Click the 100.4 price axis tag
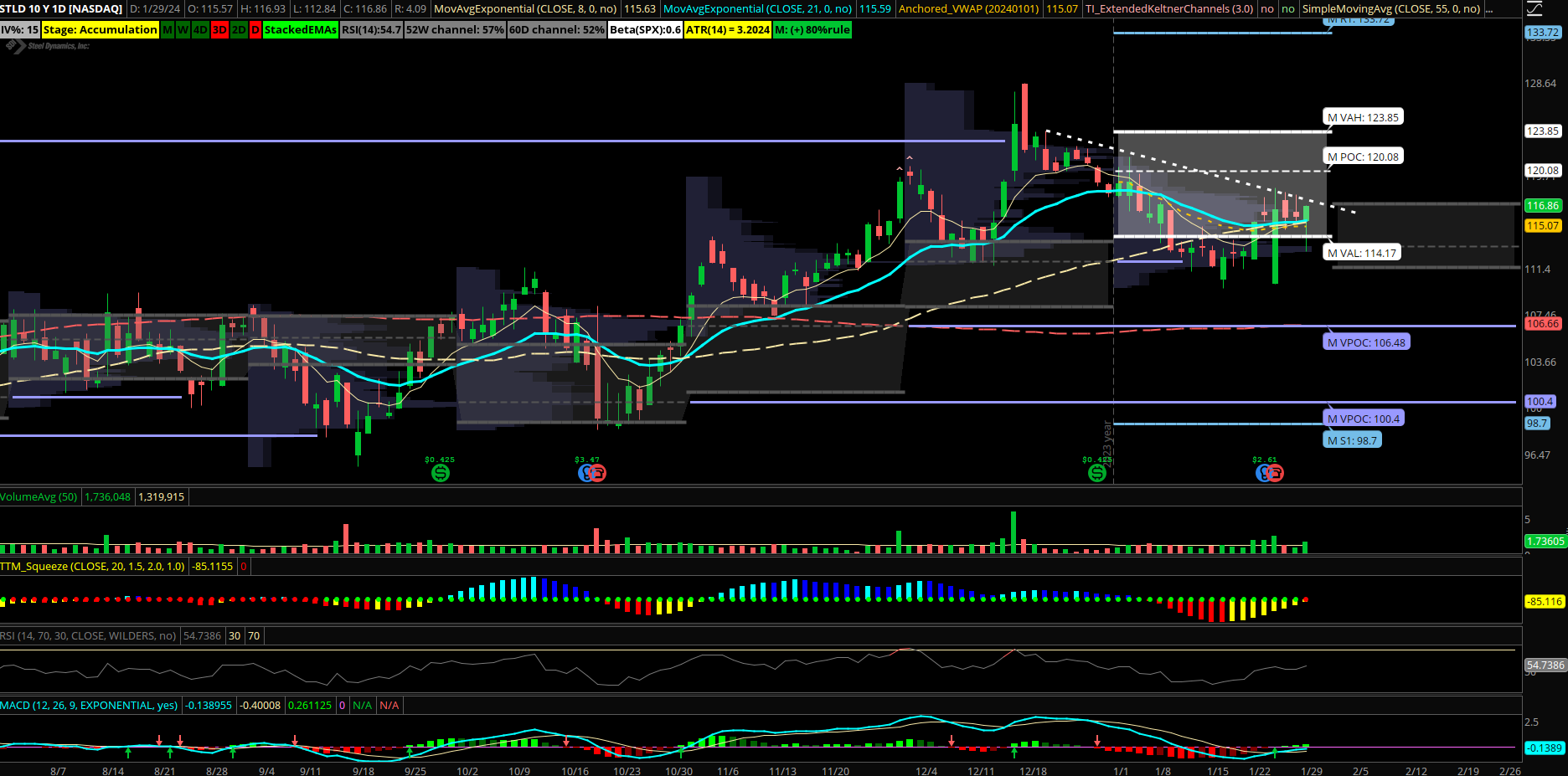Image resolution: width=1568 pixels, height=776 pixels. [x=1540, y=401]
